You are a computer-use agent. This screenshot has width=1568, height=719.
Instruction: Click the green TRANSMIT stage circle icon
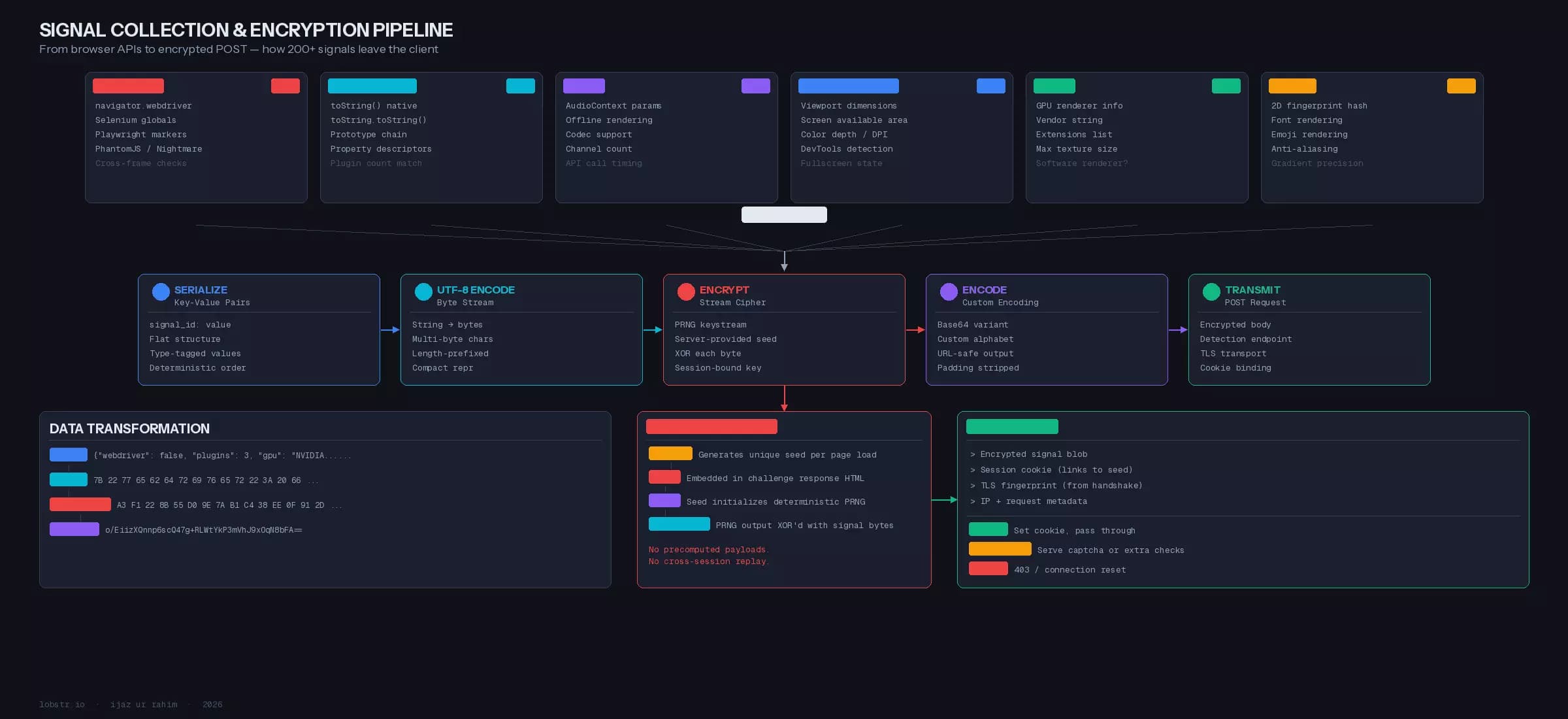1211,292
